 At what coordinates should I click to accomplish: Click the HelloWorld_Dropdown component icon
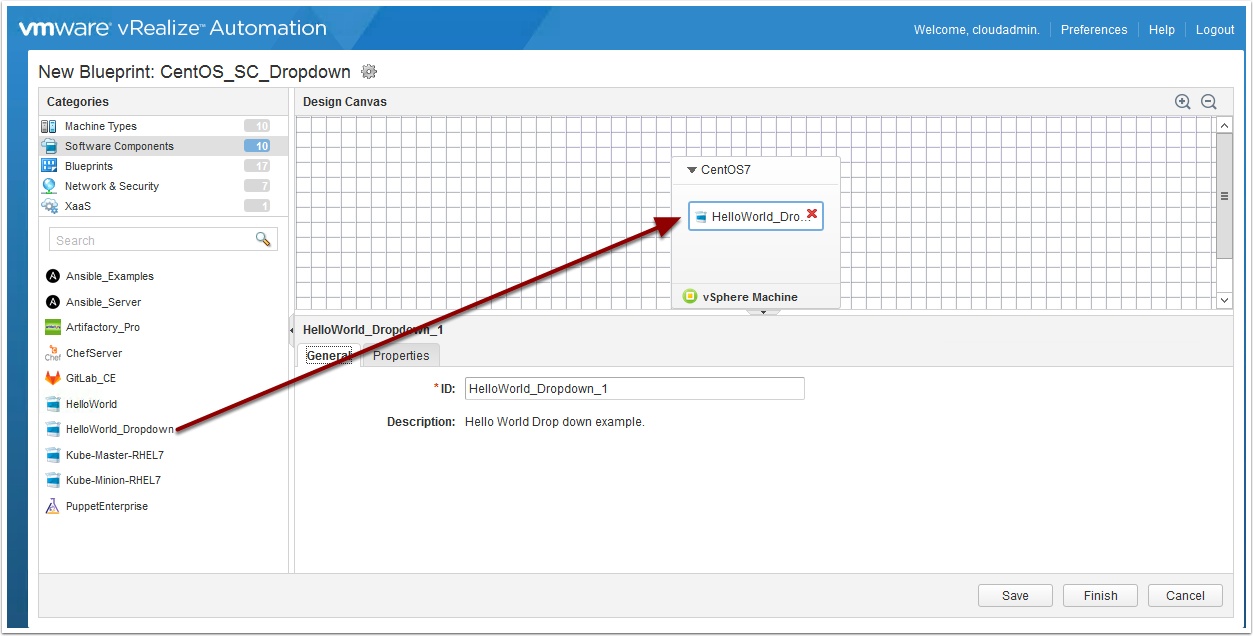[53, 429]
